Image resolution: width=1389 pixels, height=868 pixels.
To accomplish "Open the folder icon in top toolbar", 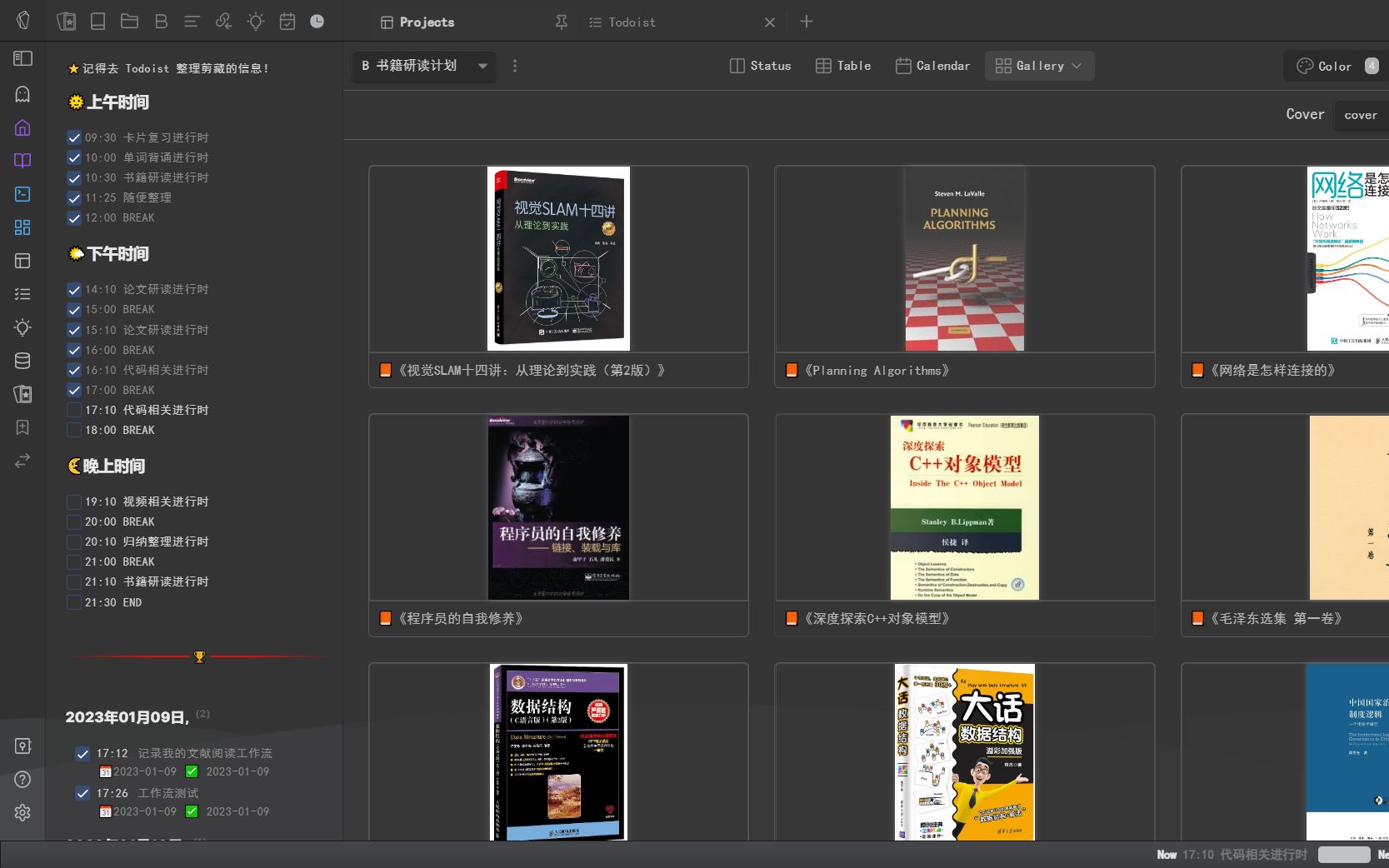I will coord(129,22).
